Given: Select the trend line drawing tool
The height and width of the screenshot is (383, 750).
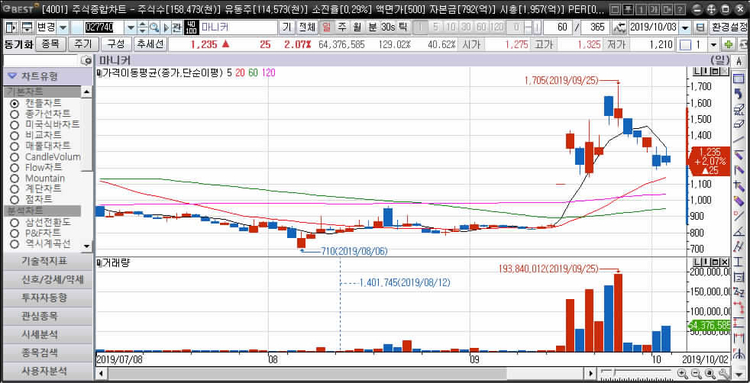Looking at the screenshot, I should 739,140.
